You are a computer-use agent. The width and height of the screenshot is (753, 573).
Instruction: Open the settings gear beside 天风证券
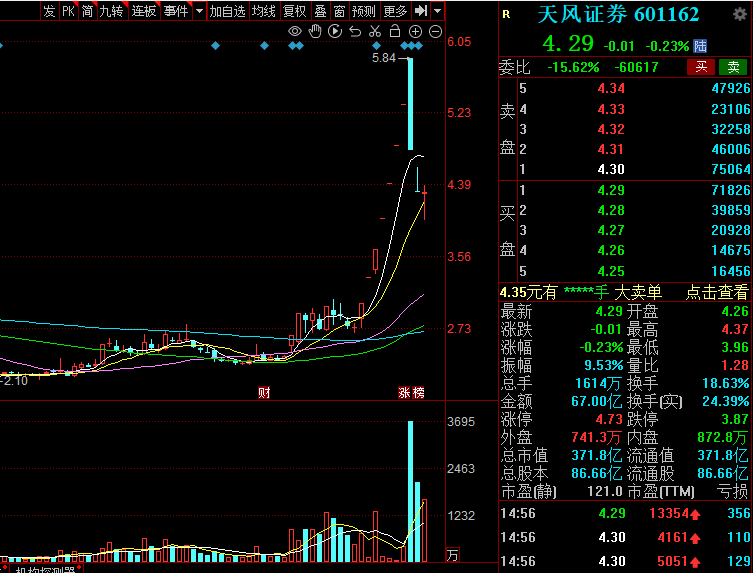[x=740, y=14]
